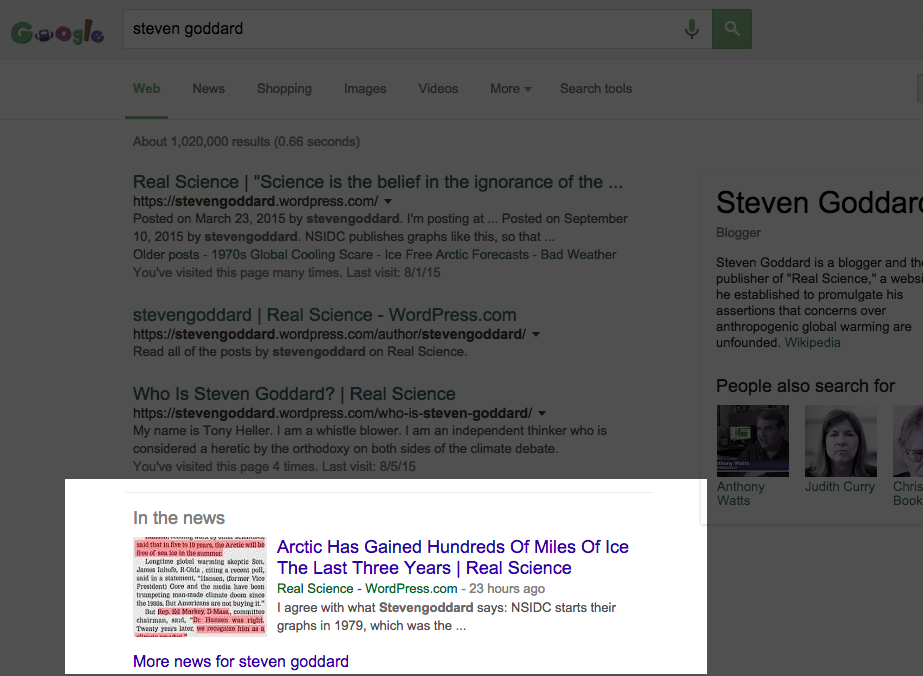
Task: Open the Real Science first result link
Action: [x=377, y=182]
